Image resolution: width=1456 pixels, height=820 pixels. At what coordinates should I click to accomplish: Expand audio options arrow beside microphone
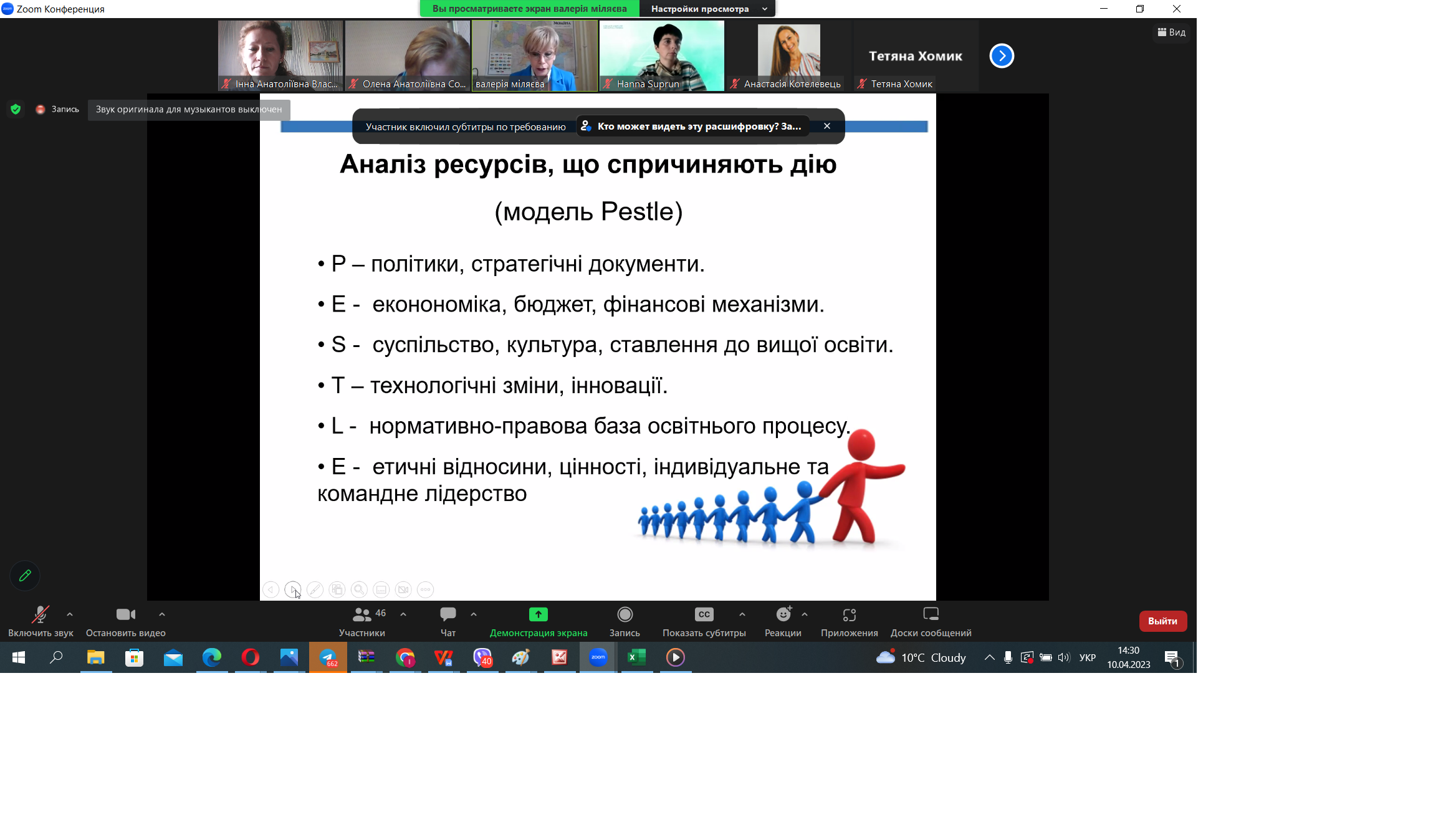[70, 614]
